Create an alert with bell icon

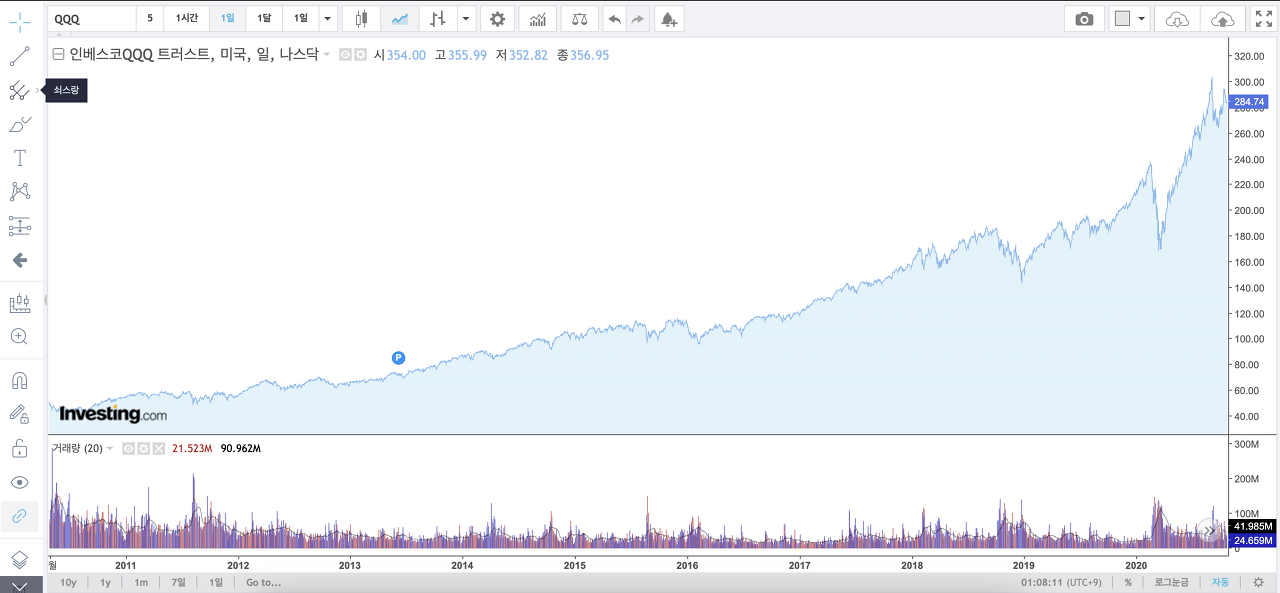[669, 18]
